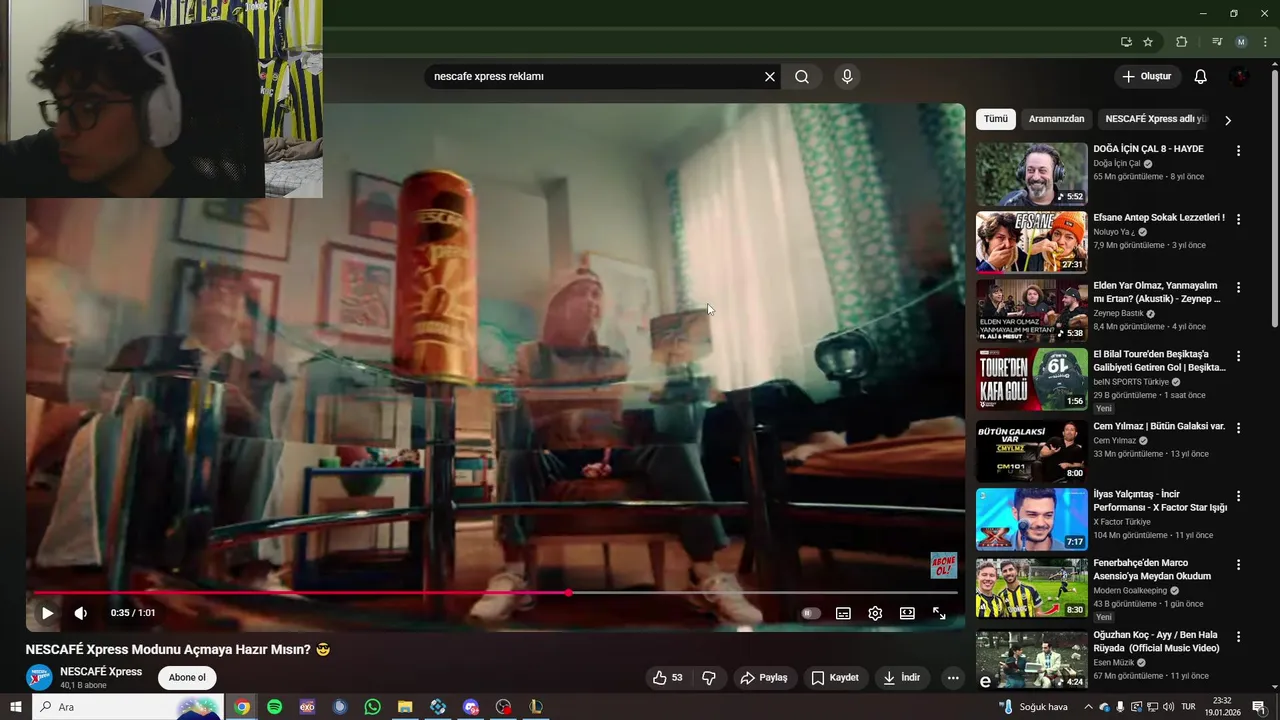Like the video with thumbs up
This screenshot has height=720, width=1280.
pyautogui.click(x=667, y=678)
